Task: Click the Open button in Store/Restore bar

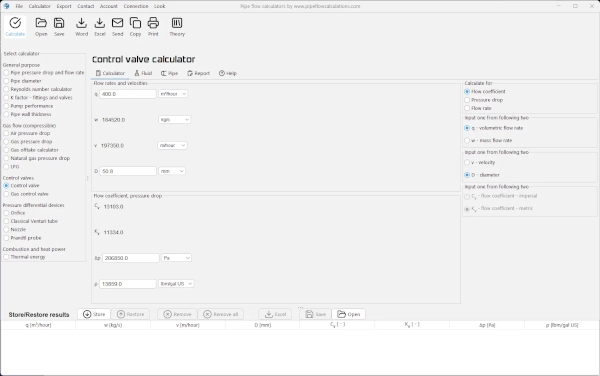Action: [x=348, y=314]
